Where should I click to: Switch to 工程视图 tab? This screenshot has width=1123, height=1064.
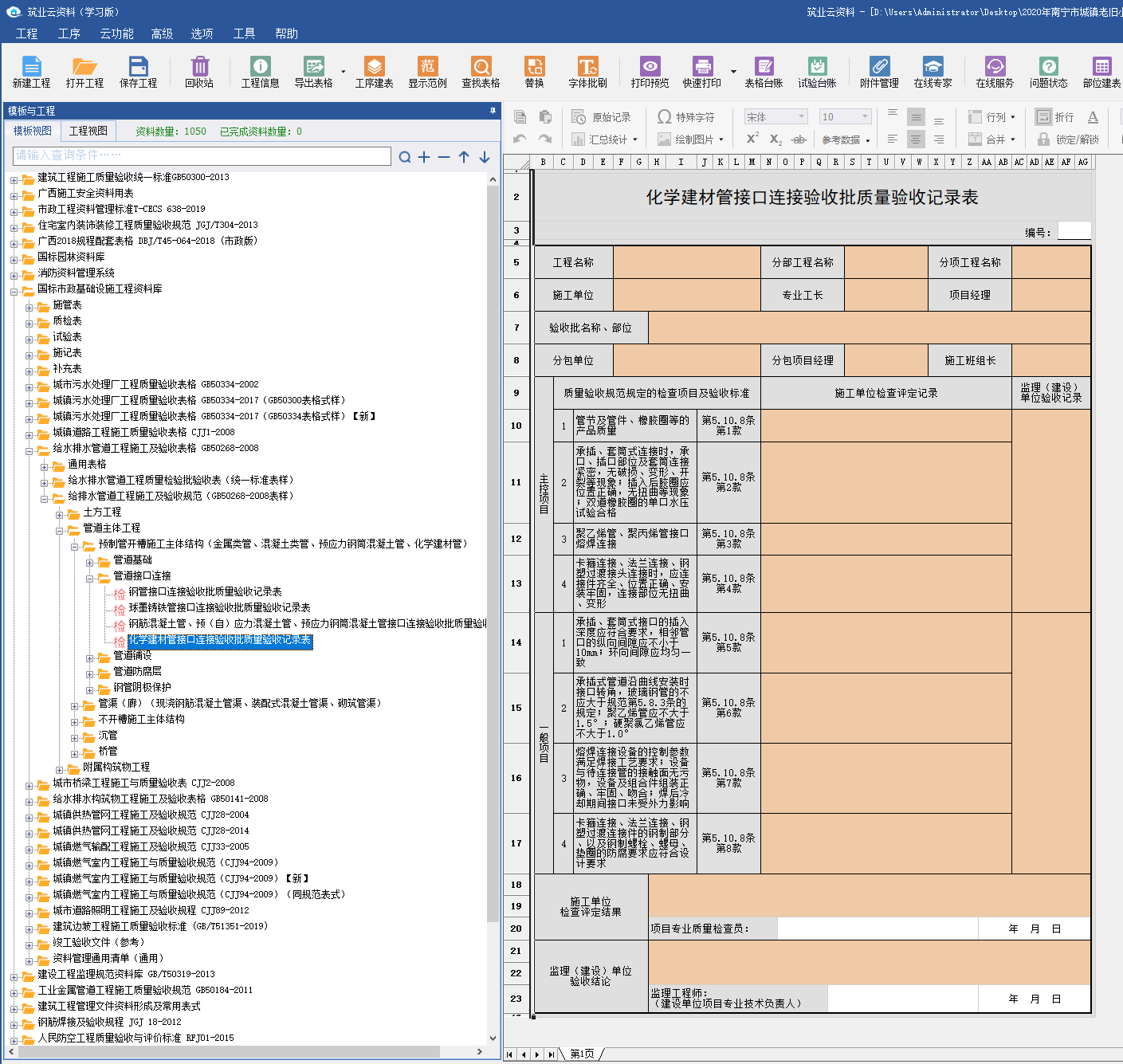(x=88, y=131)
